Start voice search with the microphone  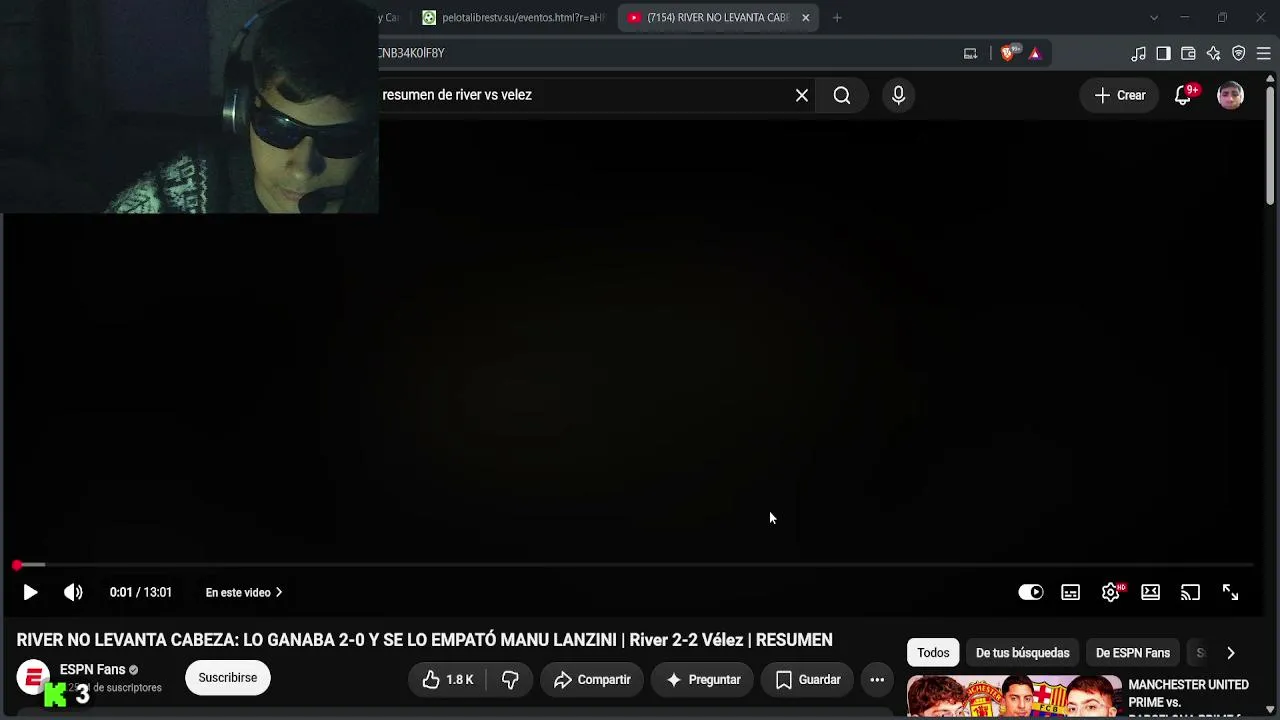tap(898, 95)
